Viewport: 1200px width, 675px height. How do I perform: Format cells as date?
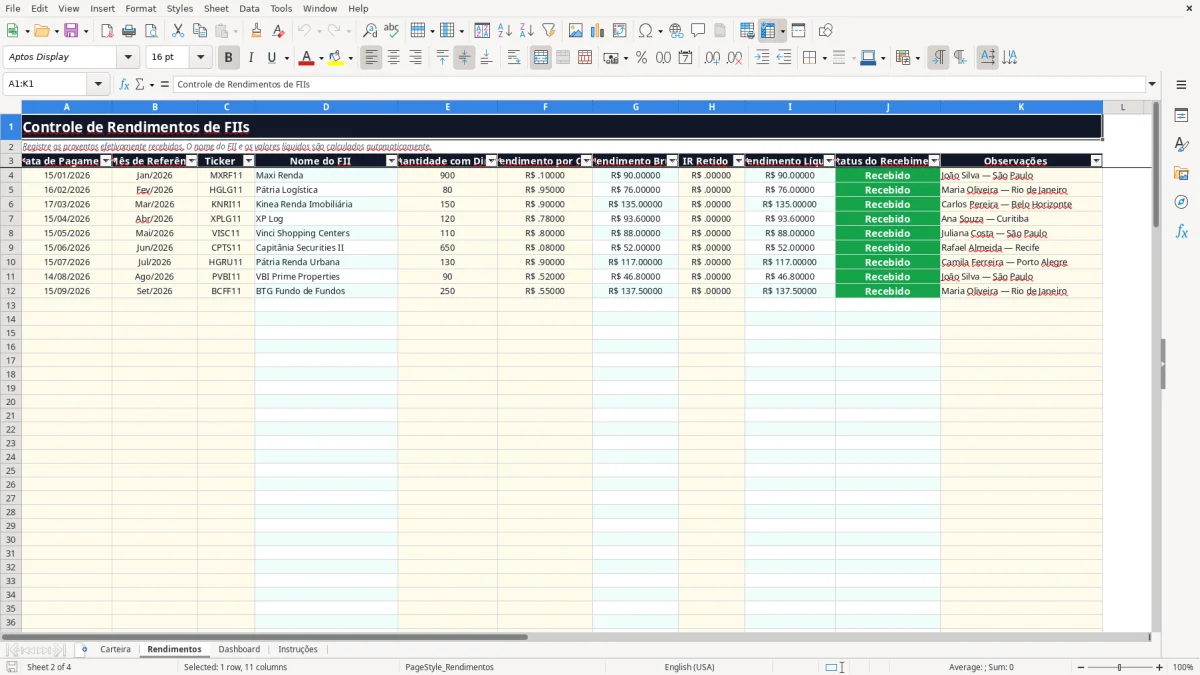click(685, 58)
